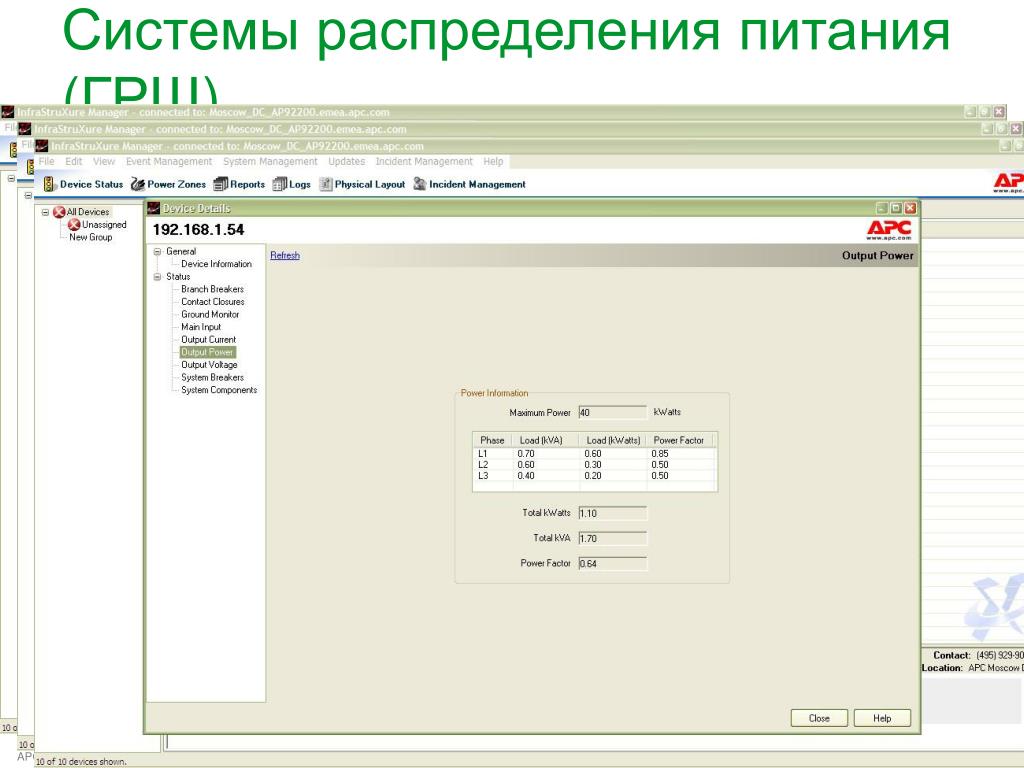Select Main Input tree item
This screenshot has height=768, width=1024.
(x=200, y=327)
